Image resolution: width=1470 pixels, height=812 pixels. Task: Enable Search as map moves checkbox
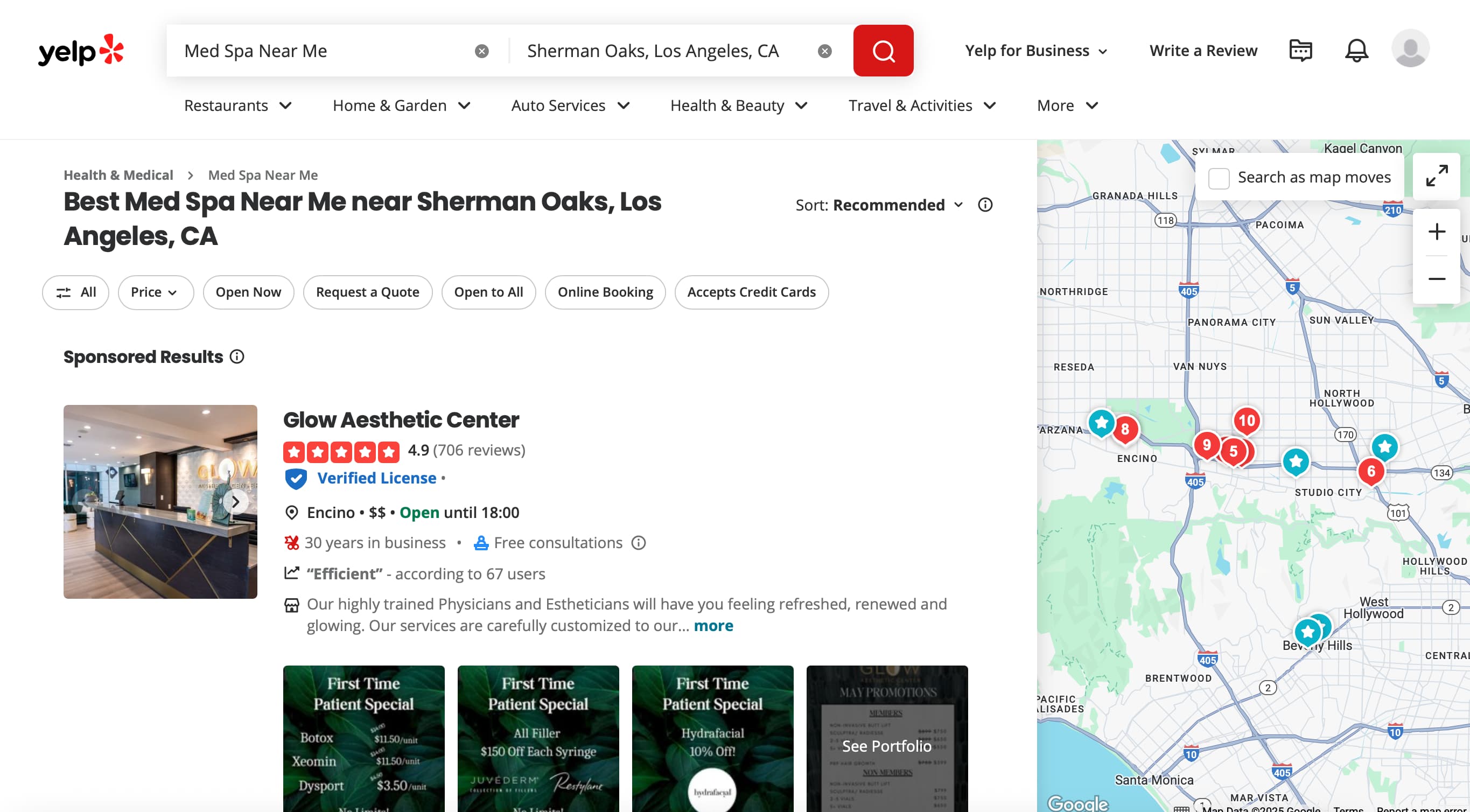pos(1219,178)
